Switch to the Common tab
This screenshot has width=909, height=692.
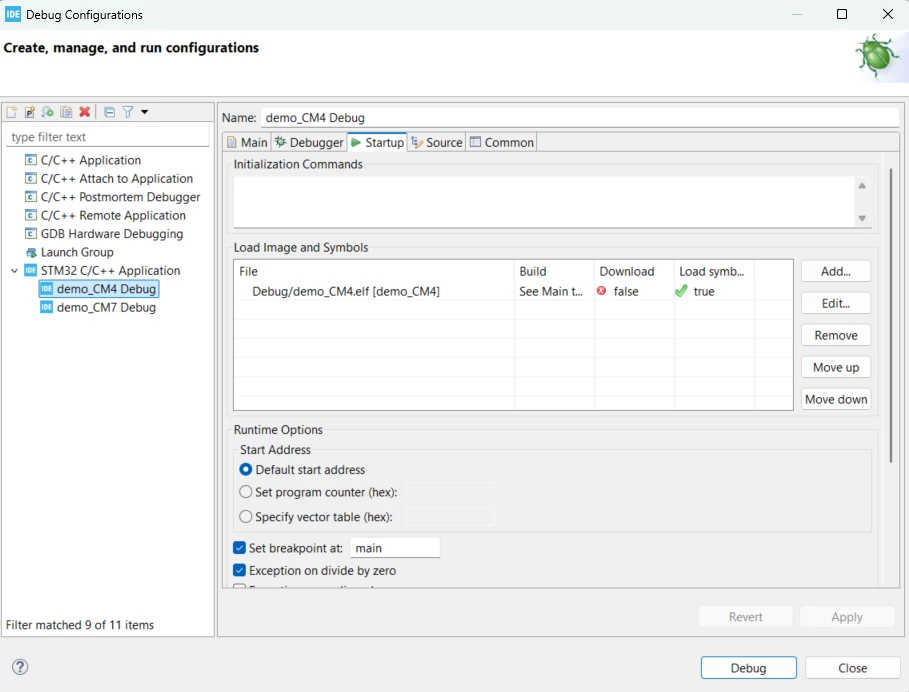coord(501,143)
